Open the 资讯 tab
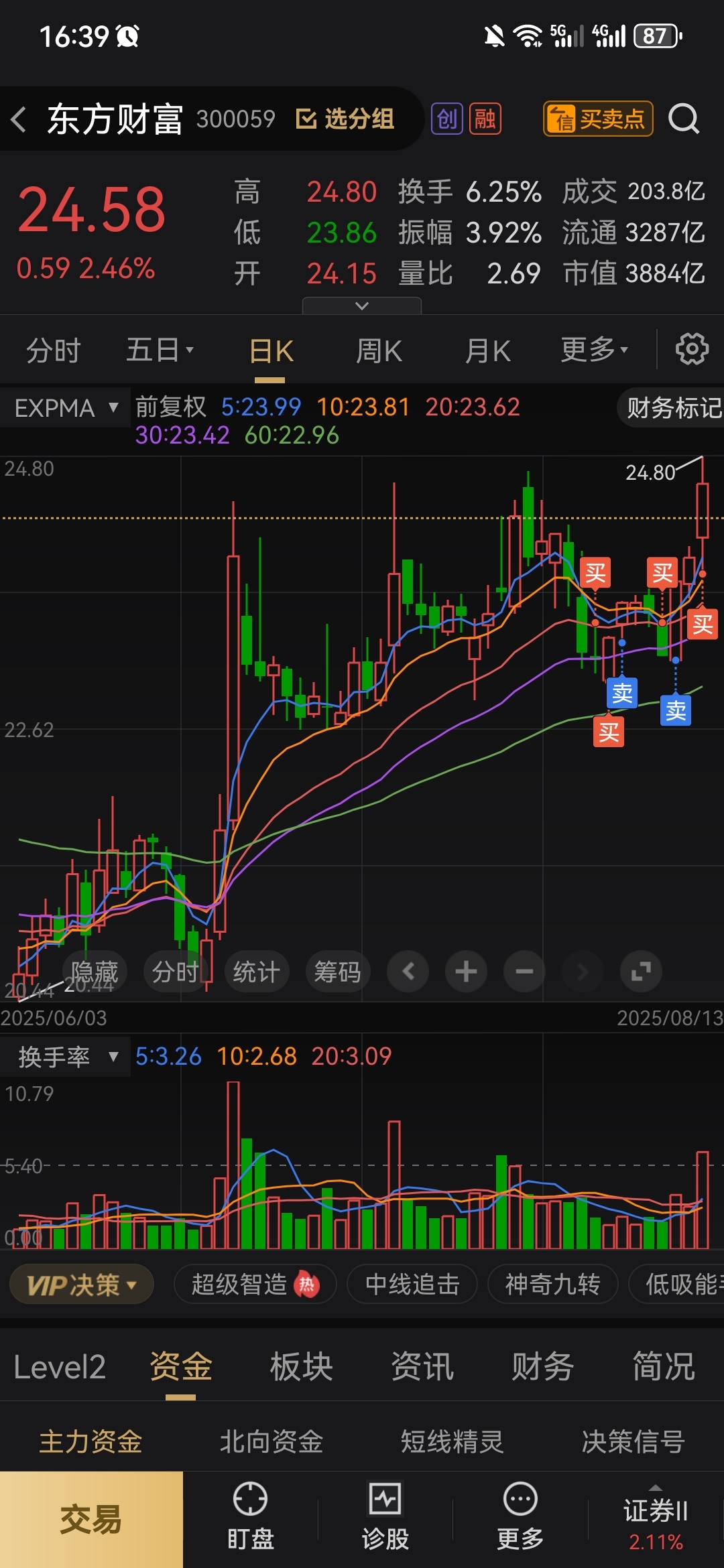 422,1366
